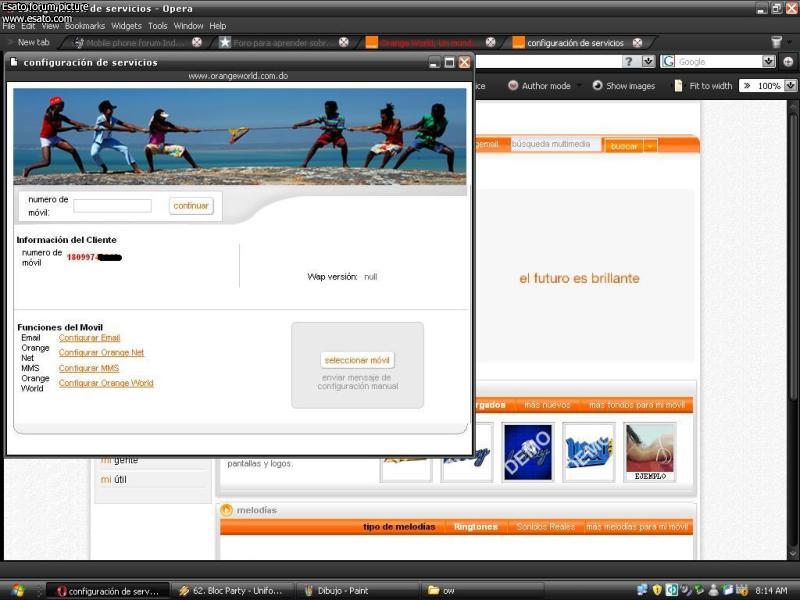Open the ow folder taskbar item

[480, 591]
